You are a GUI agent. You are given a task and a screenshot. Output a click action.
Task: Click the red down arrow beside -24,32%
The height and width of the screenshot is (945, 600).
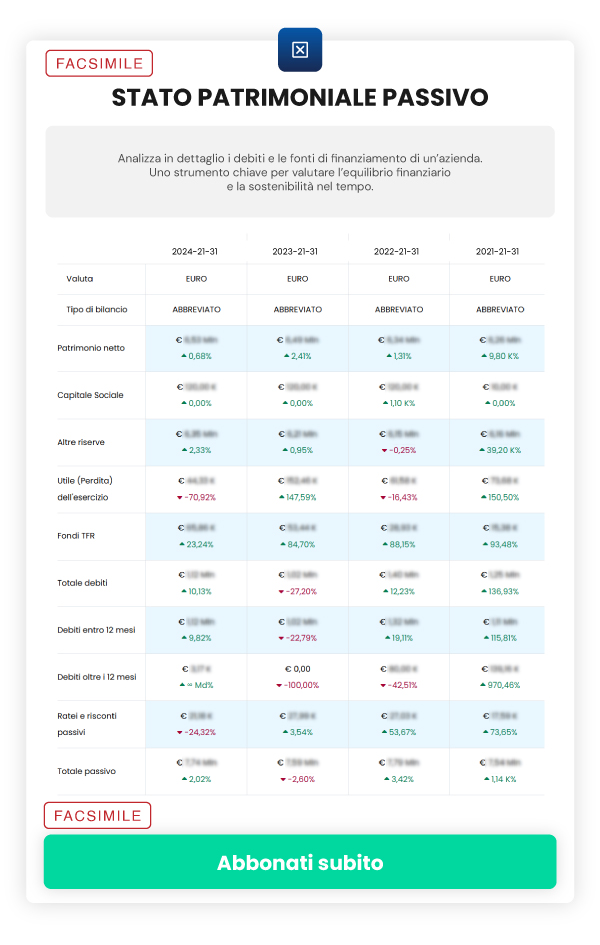(179, 732)
